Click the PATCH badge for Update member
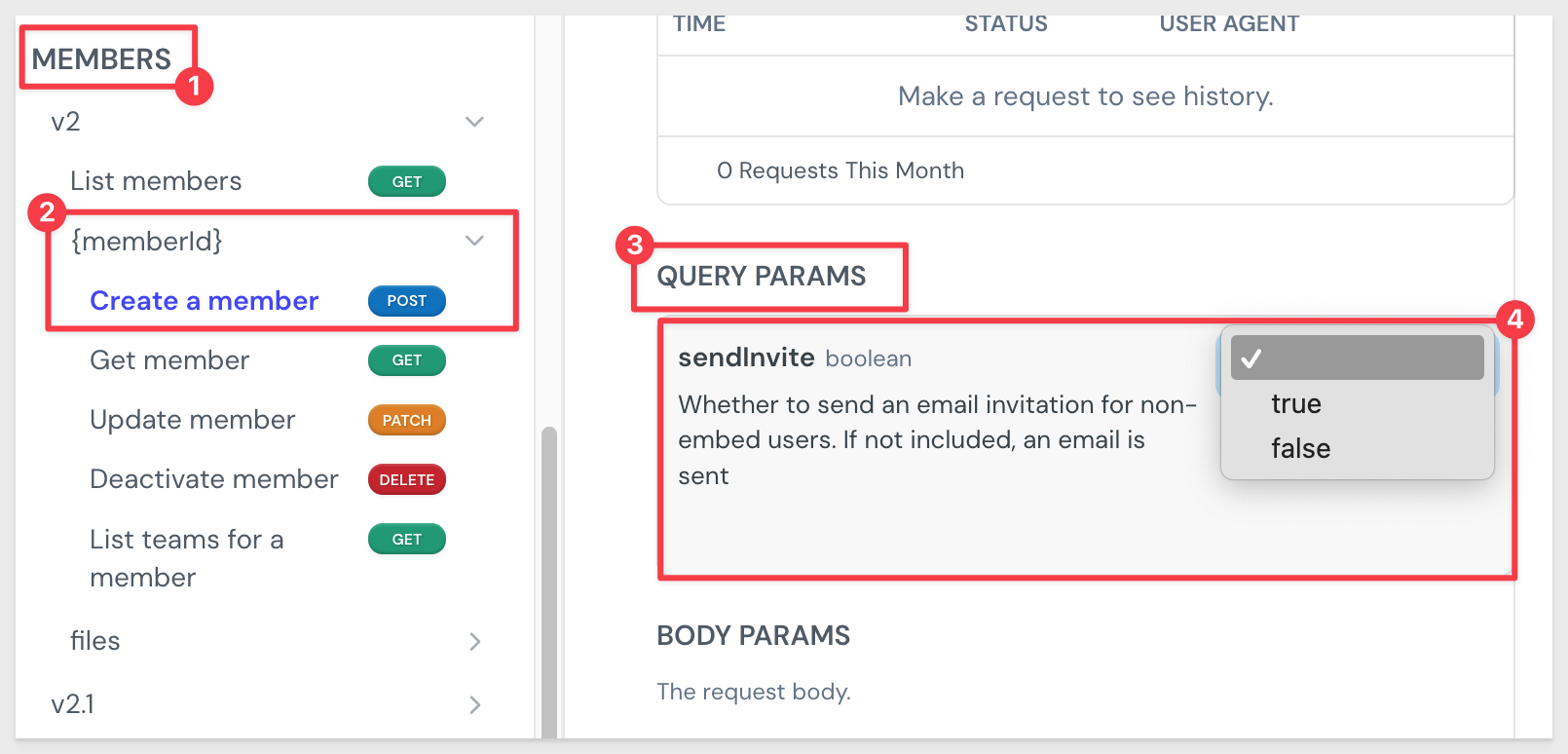1568x754 pixels. [x=406, y=420]
